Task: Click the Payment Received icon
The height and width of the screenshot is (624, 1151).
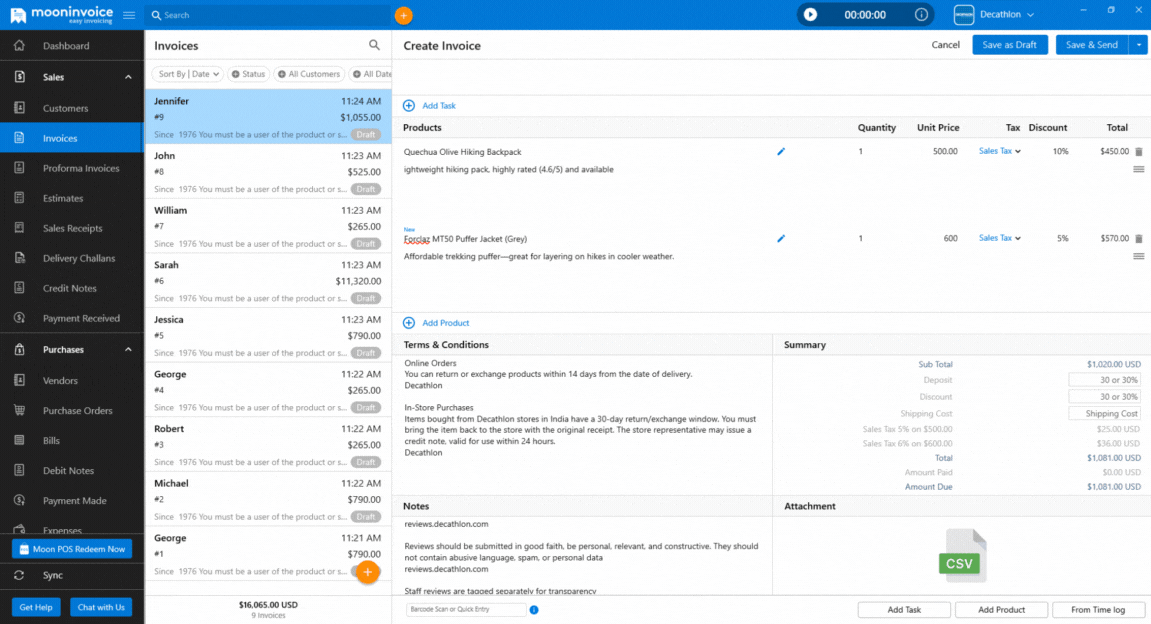Action: coord(20,318)
